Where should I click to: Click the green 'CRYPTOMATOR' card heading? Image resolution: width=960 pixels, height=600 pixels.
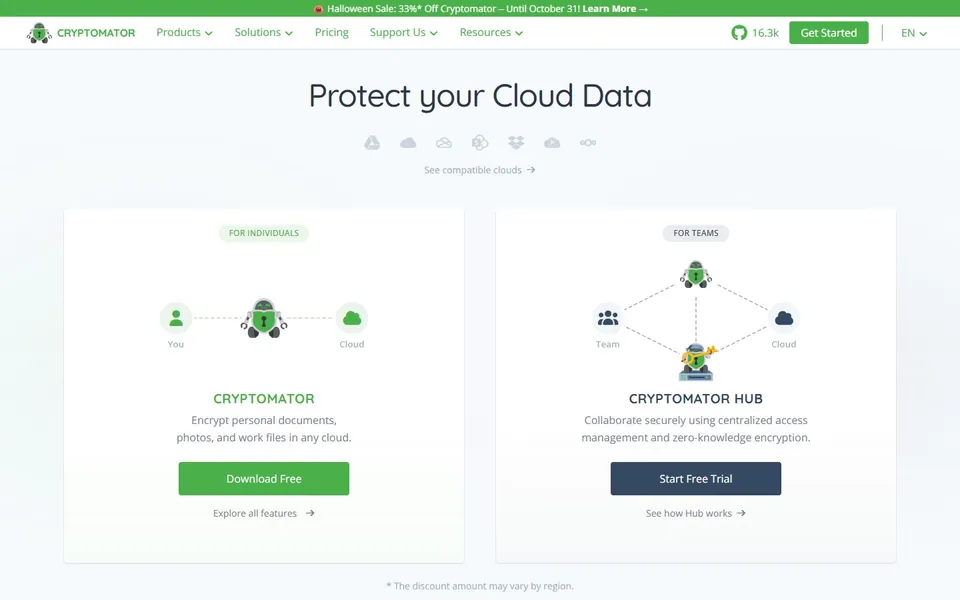(264, 399)
